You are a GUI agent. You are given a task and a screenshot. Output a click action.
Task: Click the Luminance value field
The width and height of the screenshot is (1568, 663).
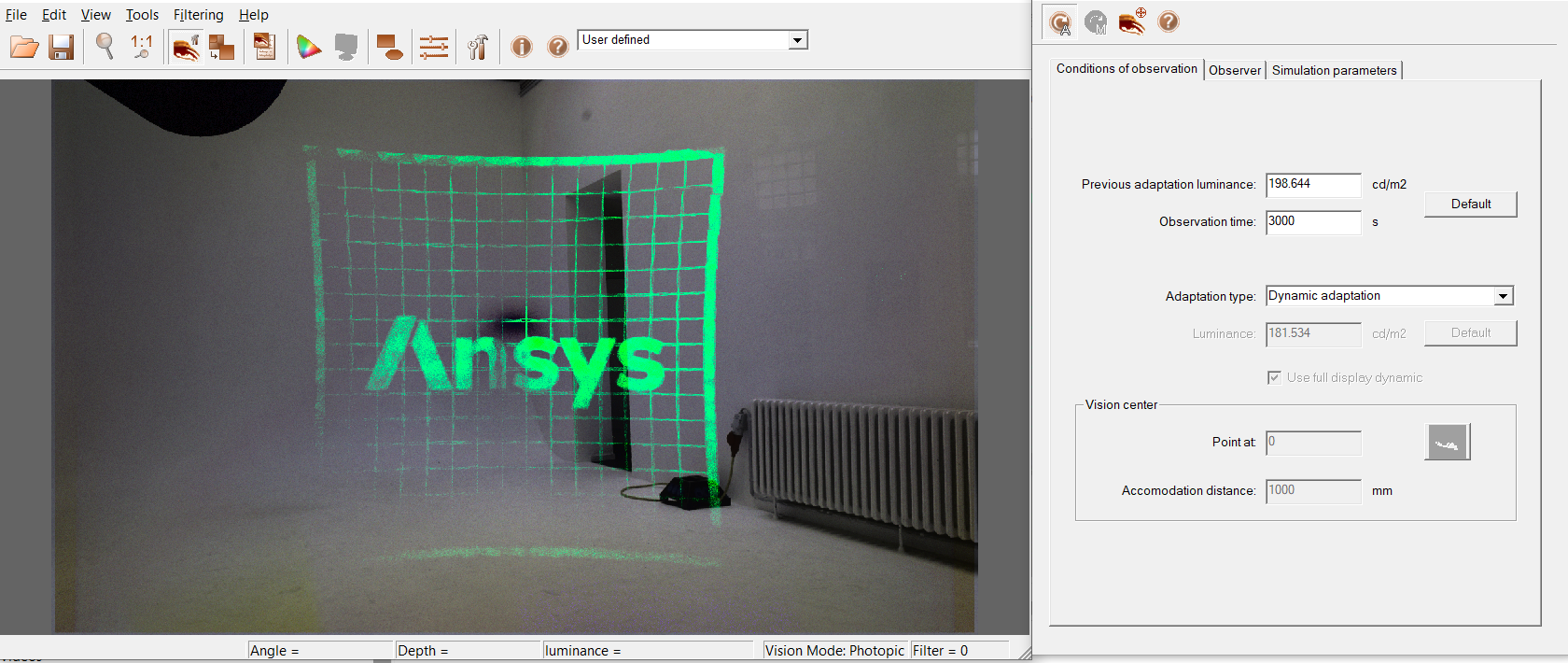pos(1313,333)
